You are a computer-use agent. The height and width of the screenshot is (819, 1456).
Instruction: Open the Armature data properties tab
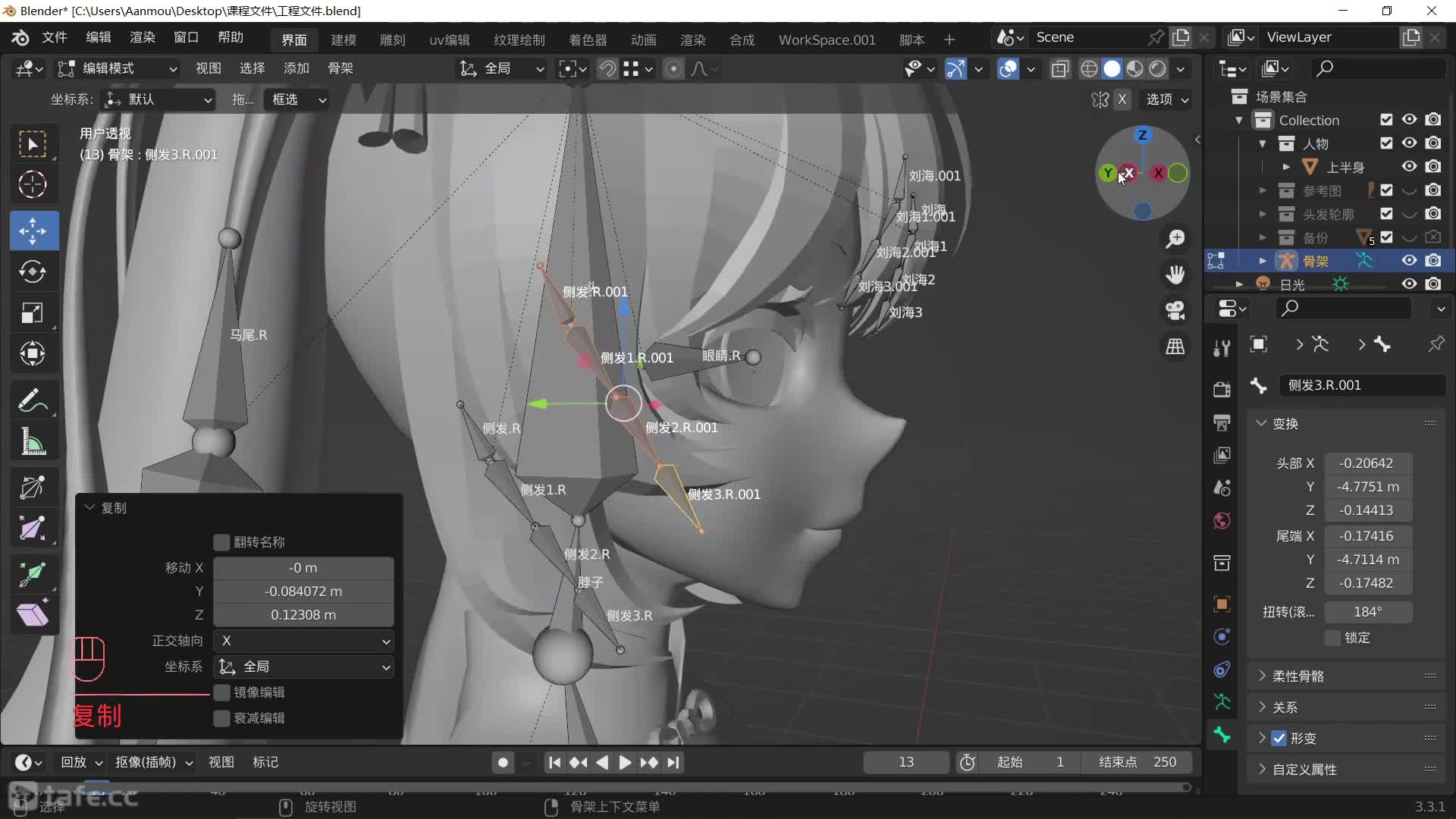pos(1222,701)
